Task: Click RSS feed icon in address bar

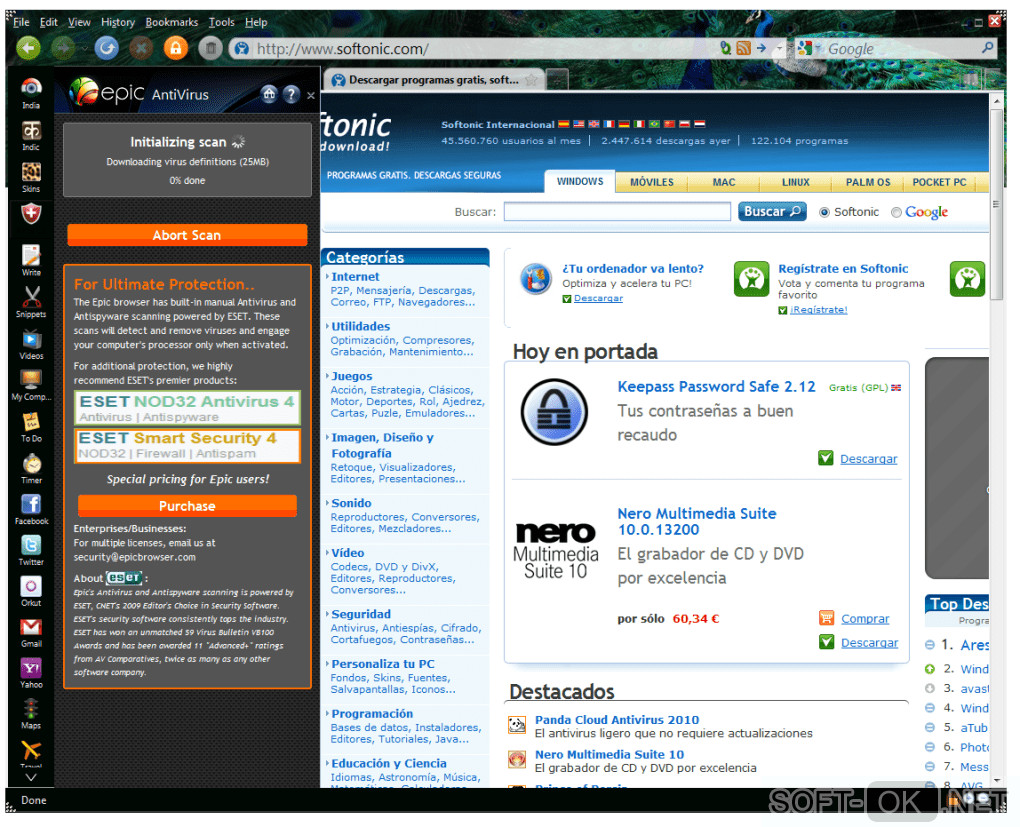Action: point(744,47)
